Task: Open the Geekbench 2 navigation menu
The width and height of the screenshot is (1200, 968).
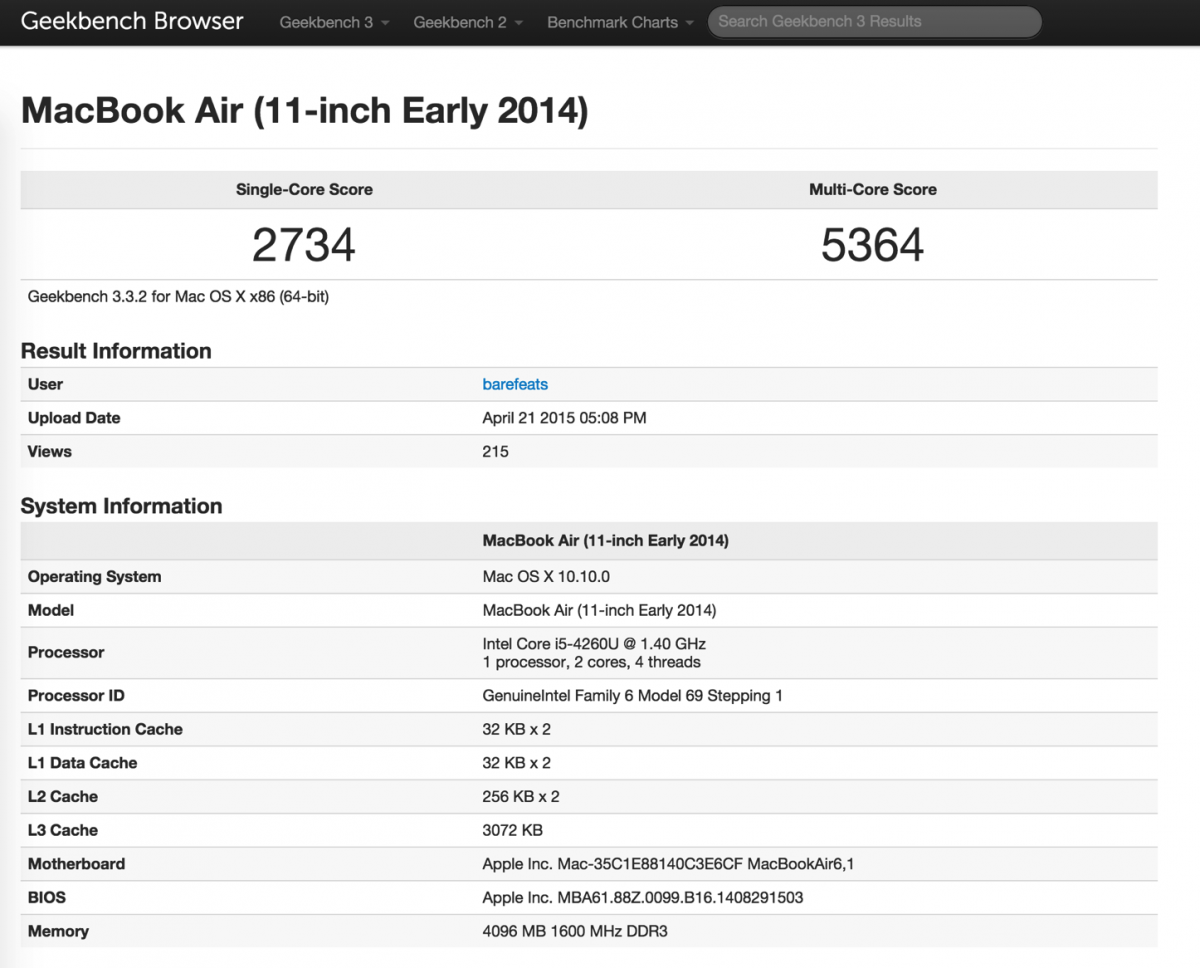Action: (461, 21)
